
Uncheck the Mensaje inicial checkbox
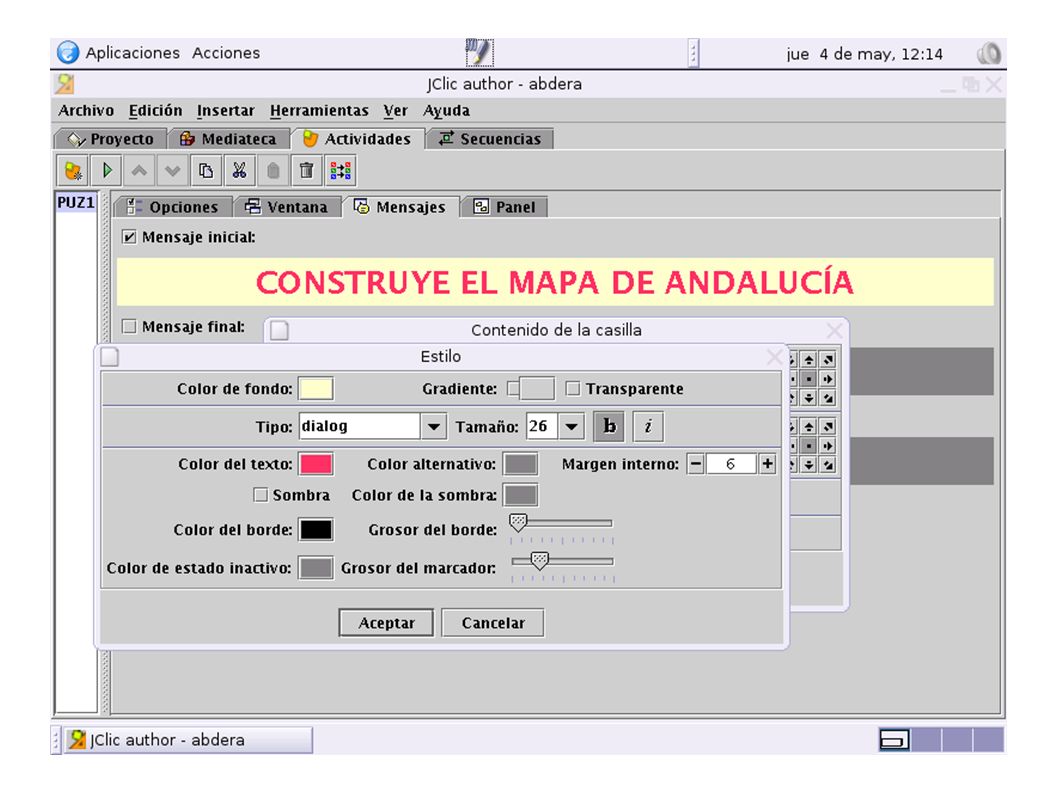coord(129,237)
